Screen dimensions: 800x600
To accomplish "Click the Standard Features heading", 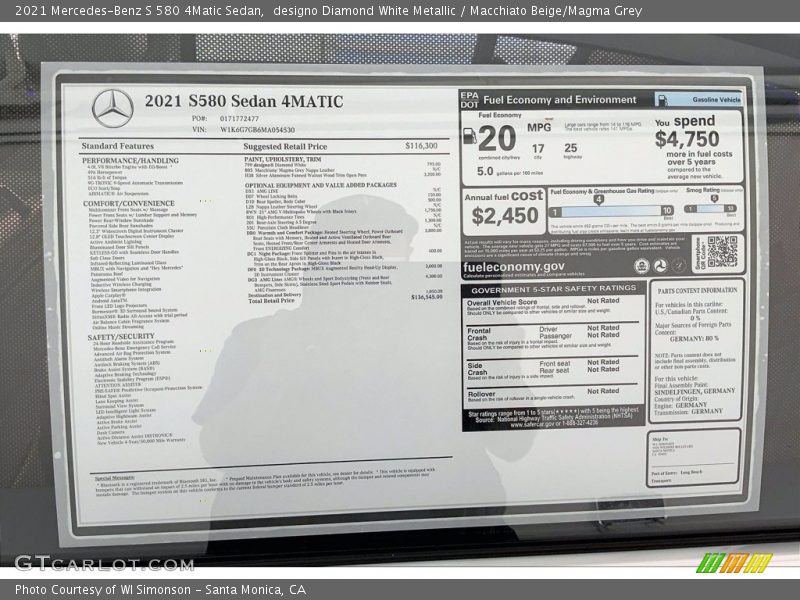I will (x=117, y=146).
